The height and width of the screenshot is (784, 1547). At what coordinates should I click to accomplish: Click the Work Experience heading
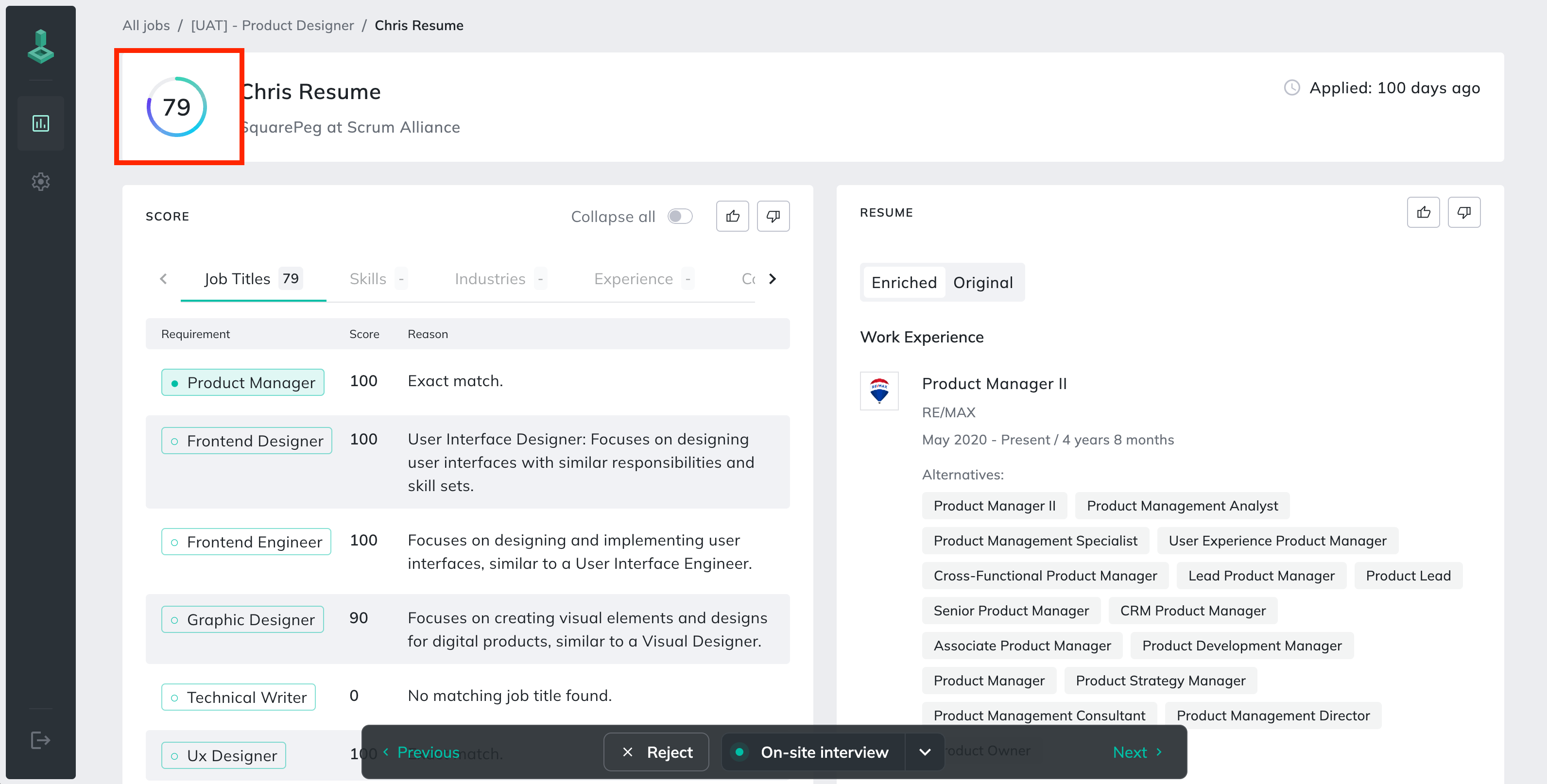pos(922,337)
